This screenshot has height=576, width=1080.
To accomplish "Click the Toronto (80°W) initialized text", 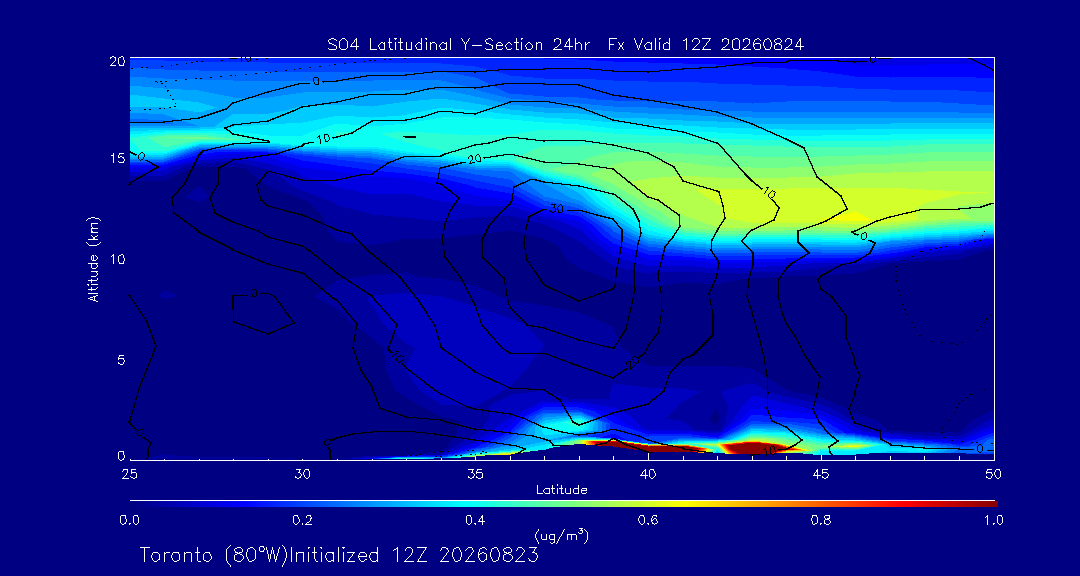I will pyautogui.click(x=339, y=555).
